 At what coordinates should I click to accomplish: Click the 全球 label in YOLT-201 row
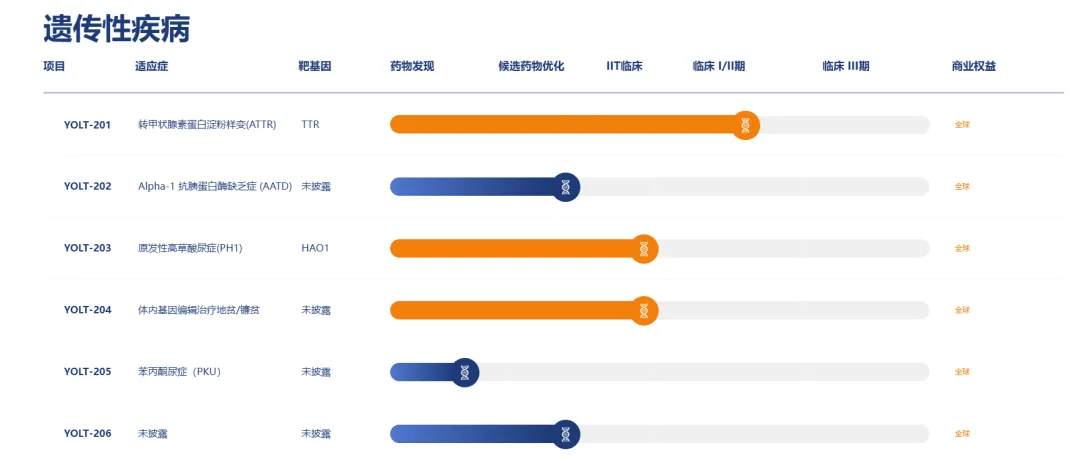(962, 125)
